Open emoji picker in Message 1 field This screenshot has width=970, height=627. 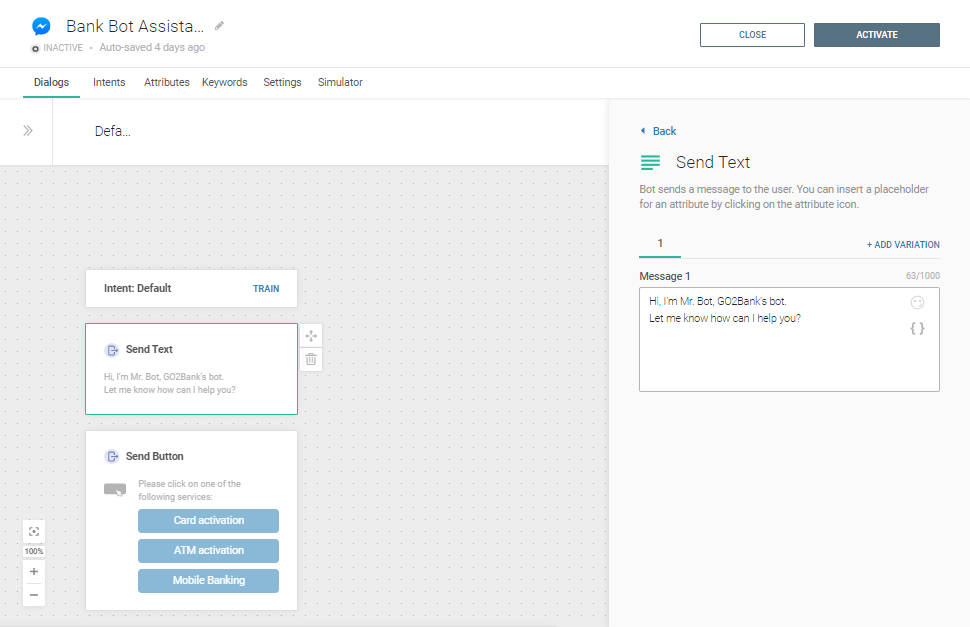(917, 303)
